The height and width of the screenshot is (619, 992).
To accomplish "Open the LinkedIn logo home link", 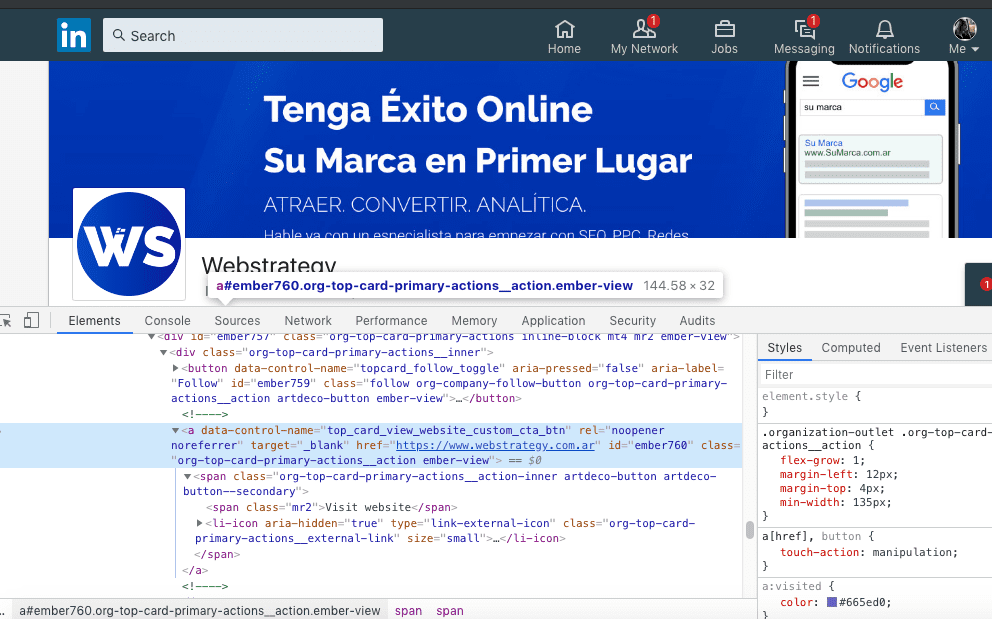I will click(74, 35).
